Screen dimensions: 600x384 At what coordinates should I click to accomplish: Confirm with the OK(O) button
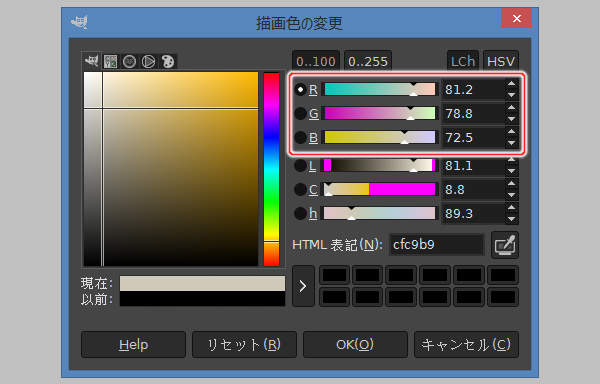[x=355, y=345]
